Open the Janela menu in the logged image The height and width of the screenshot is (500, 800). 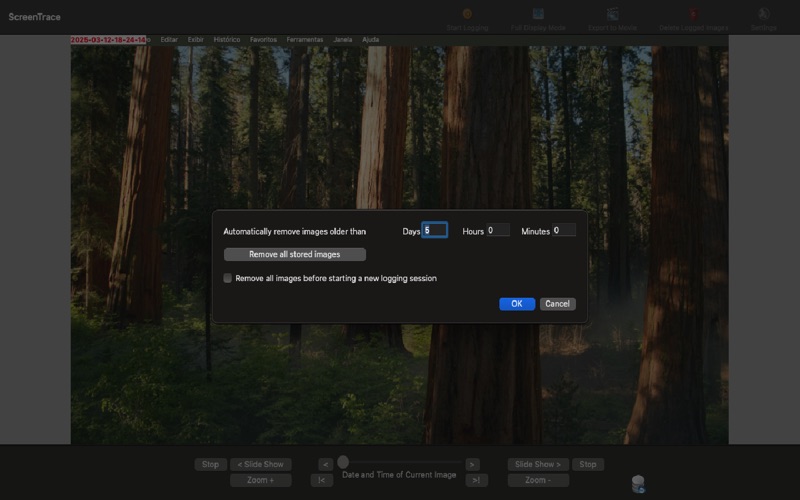click(x=342, y=39)
